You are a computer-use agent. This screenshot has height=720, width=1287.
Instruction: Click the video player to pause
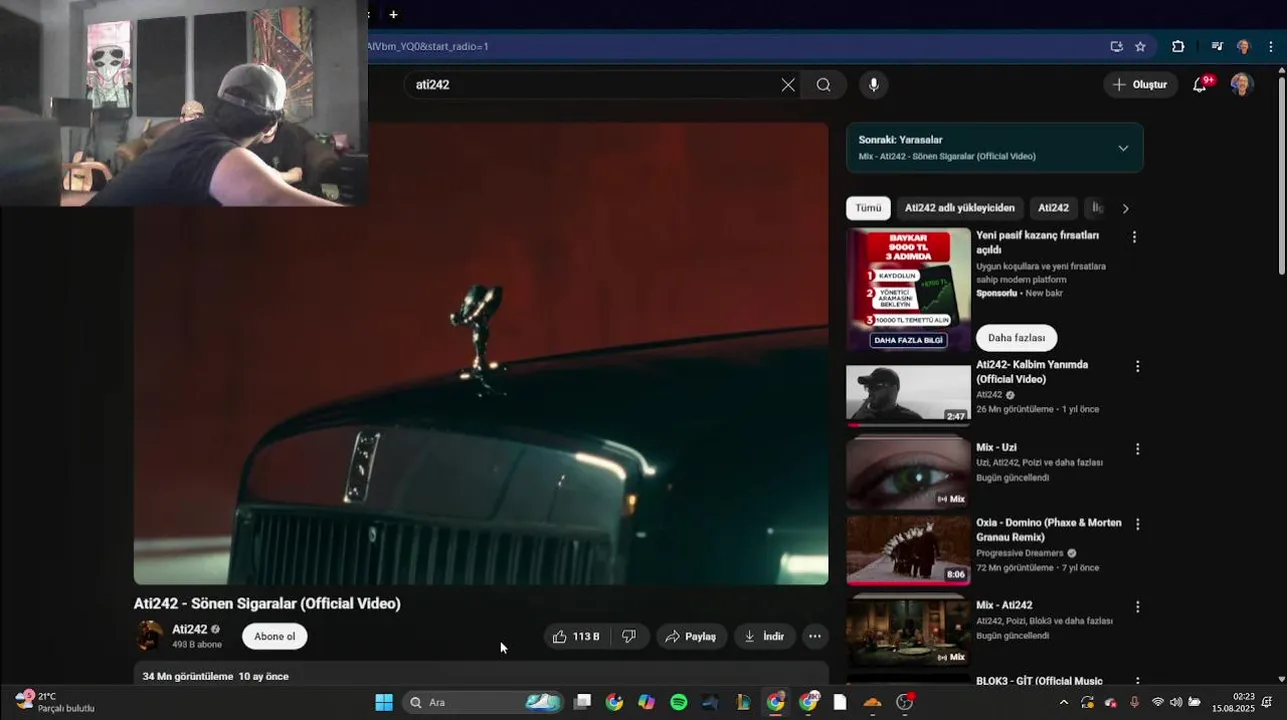click(481, 353)
